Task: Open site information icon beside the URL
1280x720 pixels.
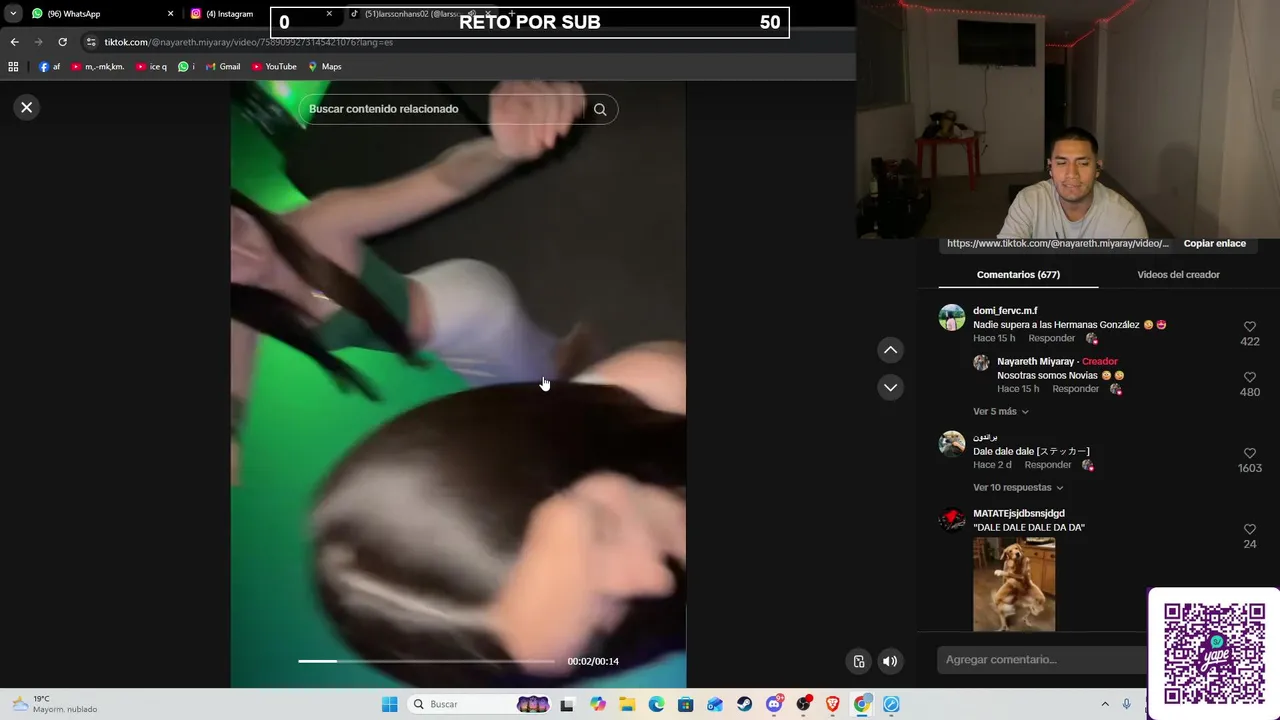Action: pyautogui.click(x=91, y=42)
